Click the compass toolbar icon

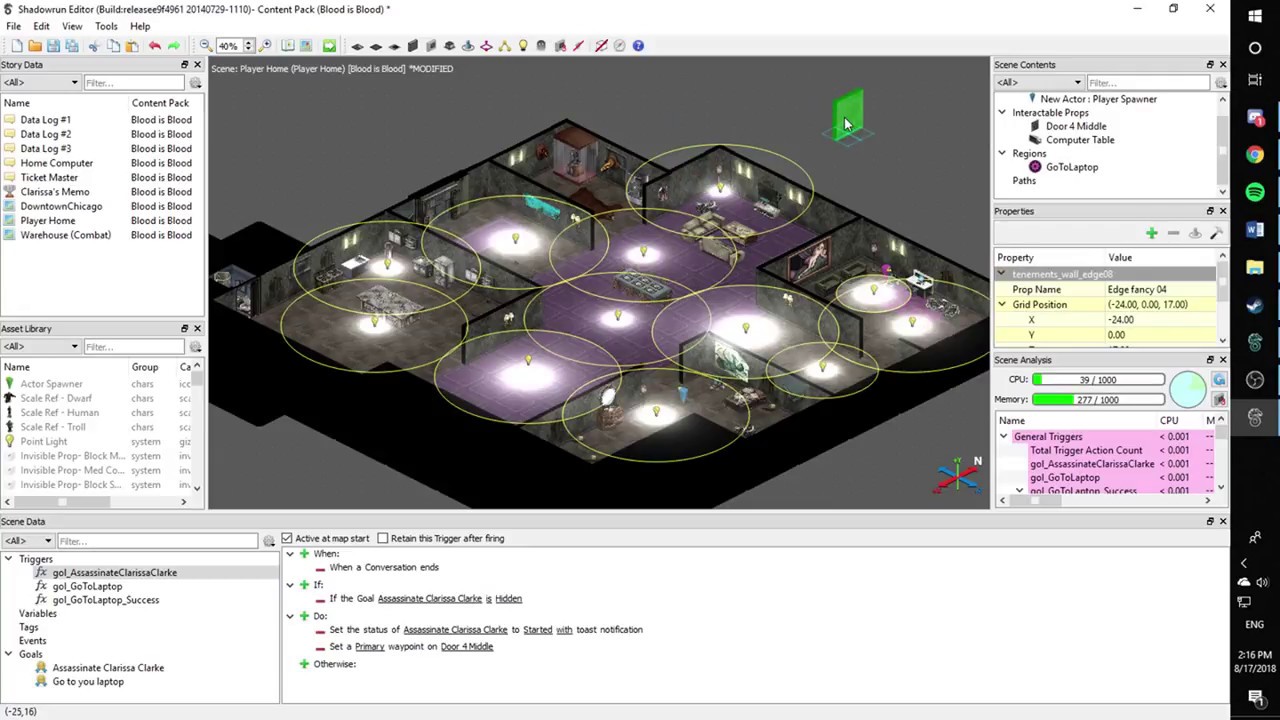619,46
